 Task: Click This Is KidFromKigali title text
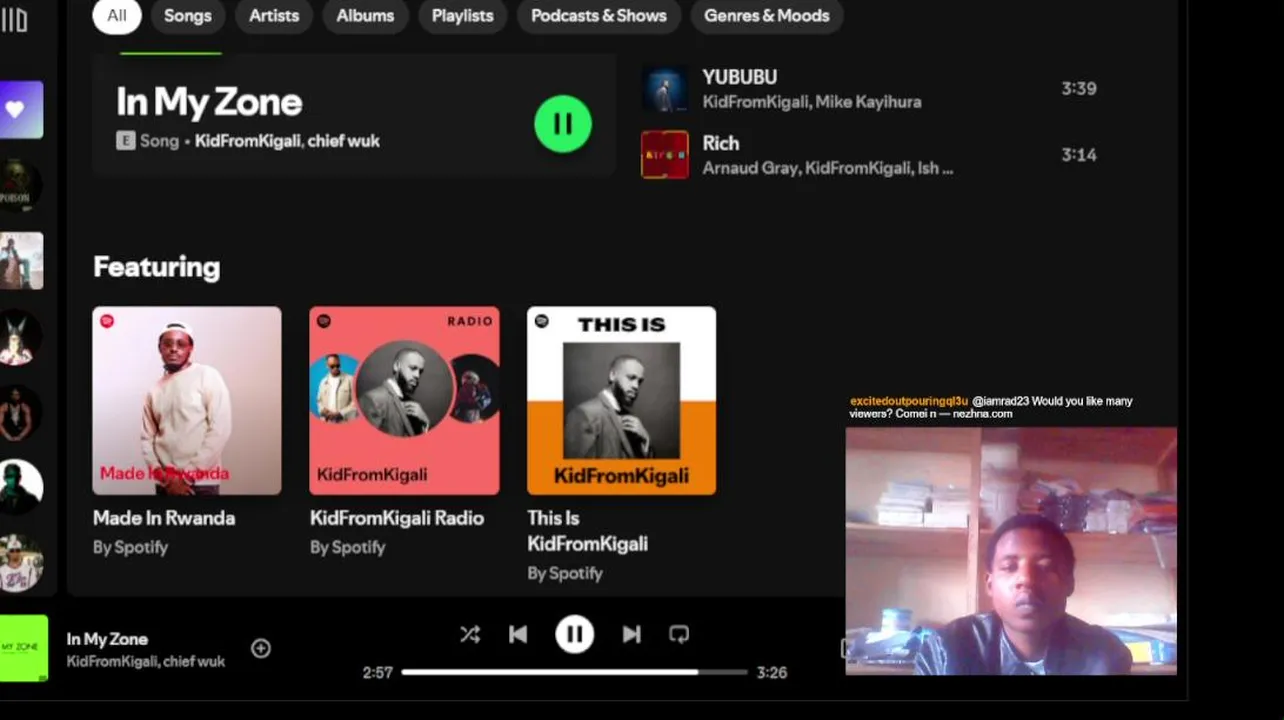coord(587,531)
